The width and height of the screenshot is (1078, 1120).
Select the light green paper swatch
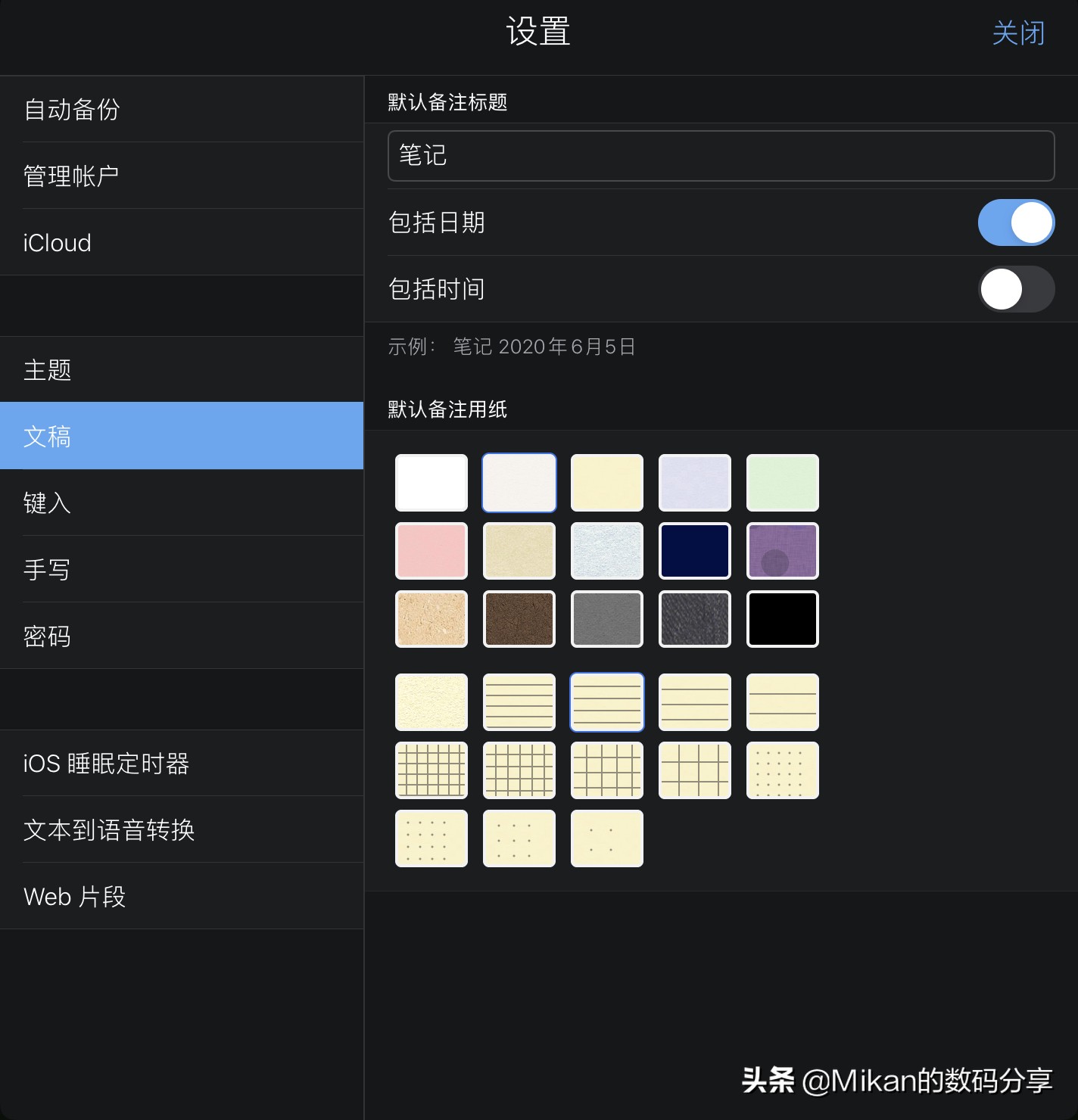[783, 483]
